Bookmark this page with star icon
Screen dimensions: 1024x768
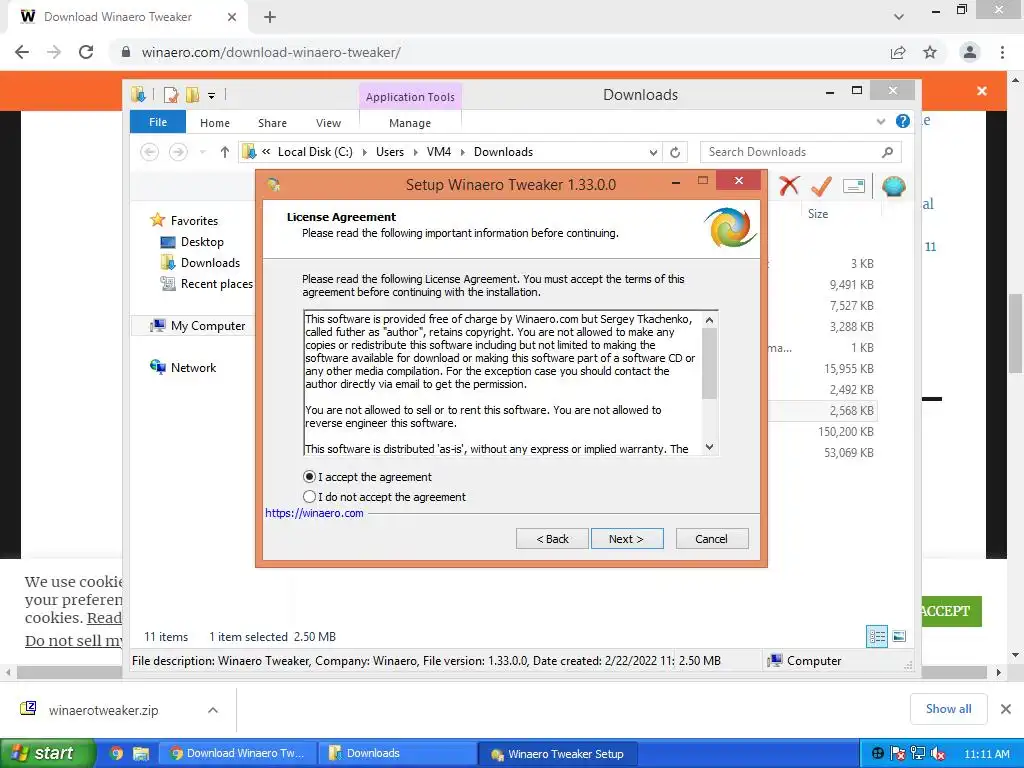tap(930, 52)
